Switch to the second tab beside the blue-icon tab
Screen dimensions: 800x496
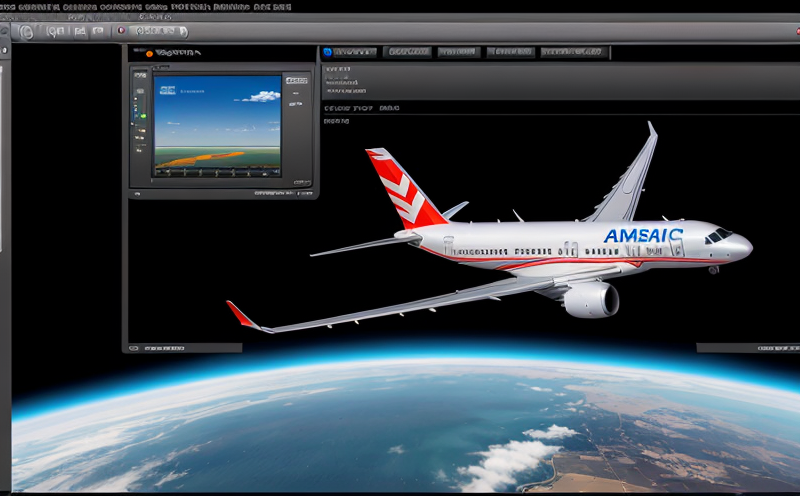click(x=407, y=52)
